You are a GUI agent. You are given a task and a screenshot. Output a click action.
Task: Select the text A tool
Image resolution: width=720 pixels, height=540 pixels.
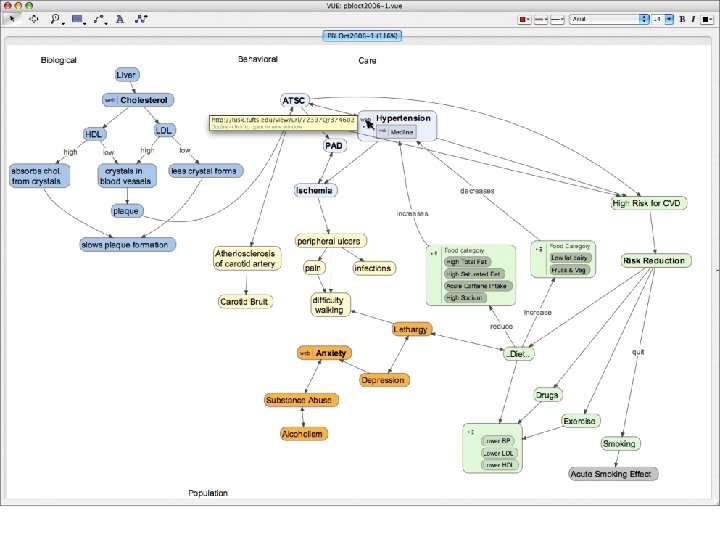(120, 19)
